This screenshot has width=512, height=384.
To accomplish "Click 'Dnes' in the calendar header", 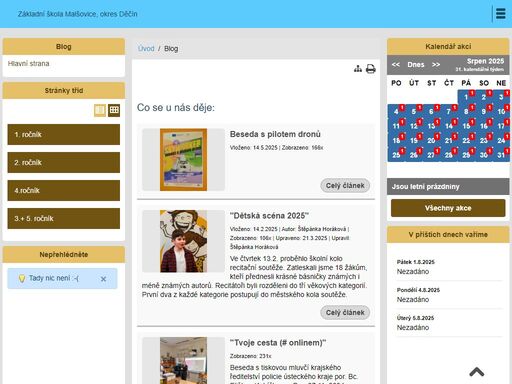I will (x=416, y=65).
